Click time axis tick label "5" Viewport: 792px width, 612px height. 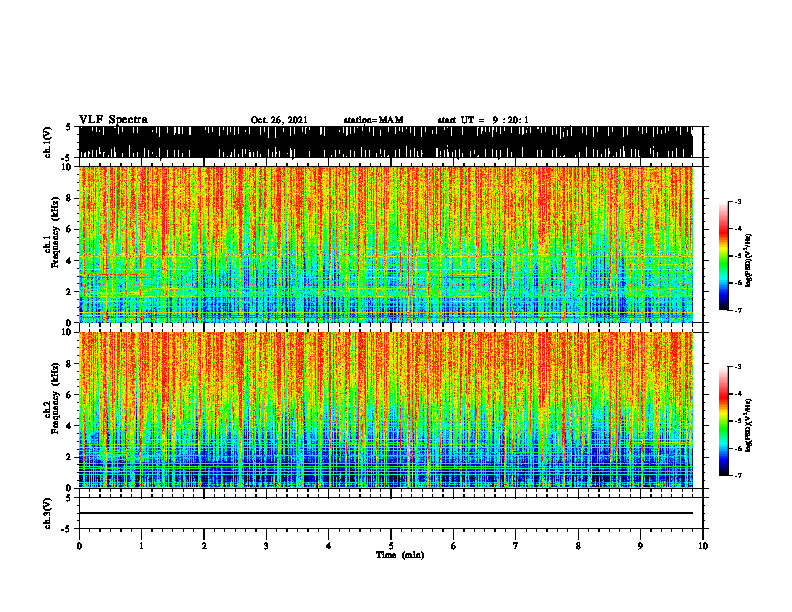[x=391, y=546]
